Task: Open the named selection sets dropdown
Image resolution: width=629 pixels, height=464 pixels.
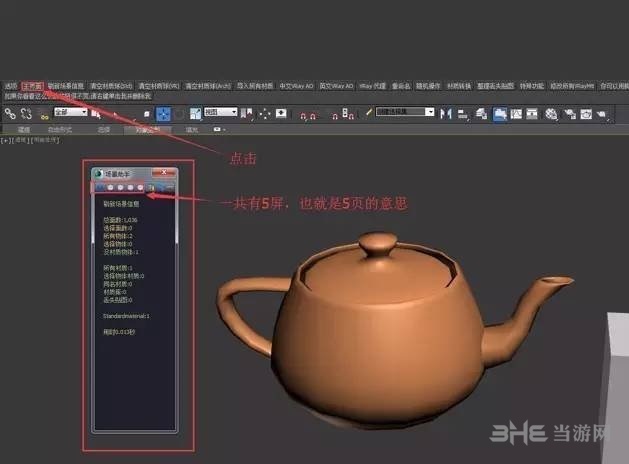Action: [405, 111]
